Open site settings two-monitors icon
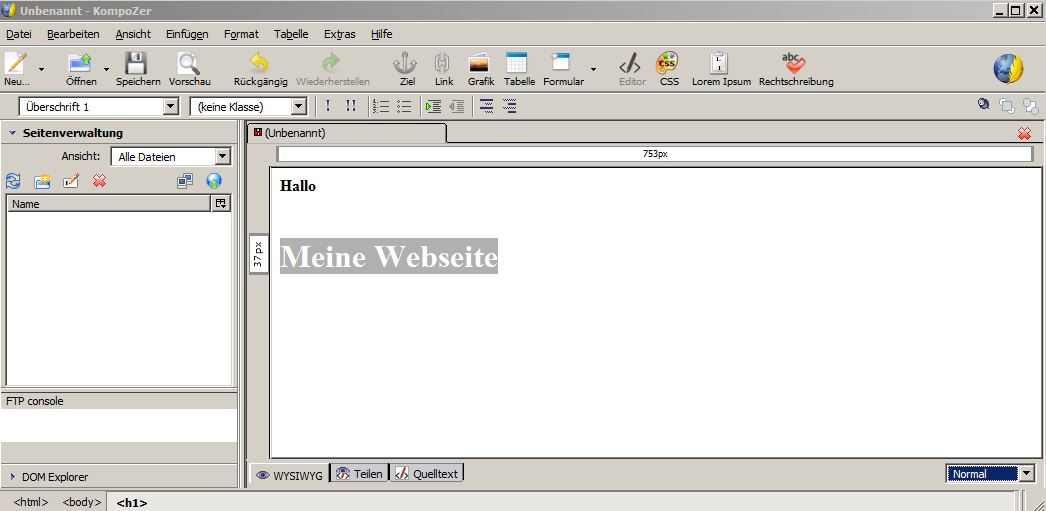This screenshot has height=511, width=1046. pos(185,181)
